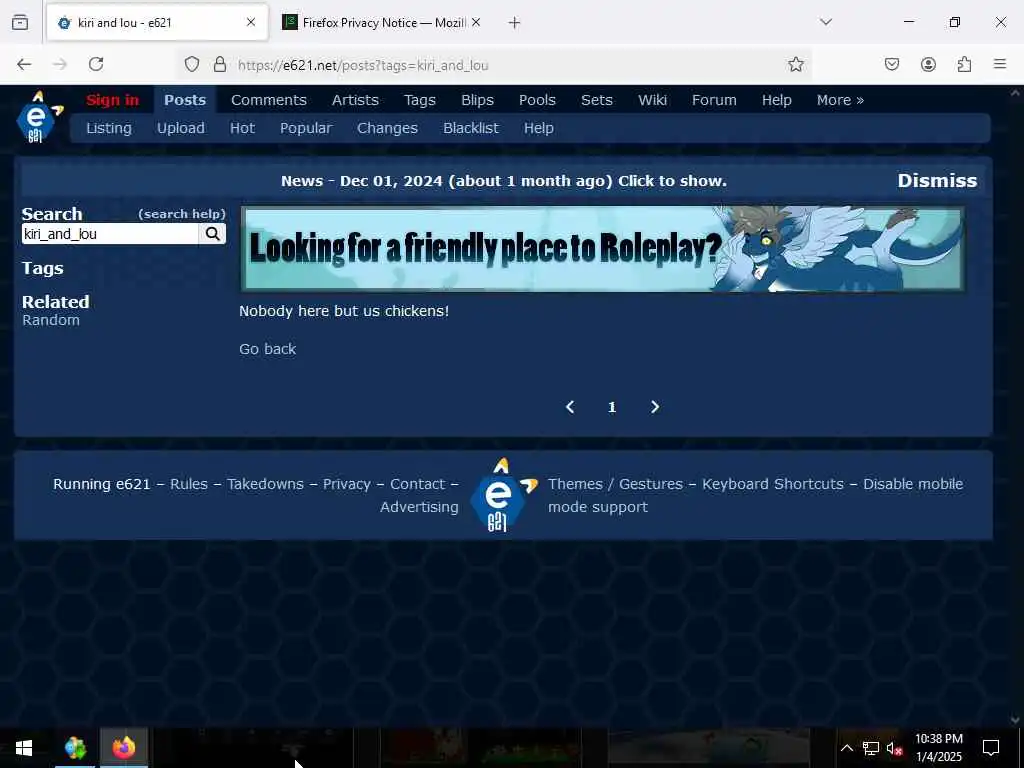The image size is (1024, 768).
Task: Click the search magnifier button
Action: [x=212, y=234]
